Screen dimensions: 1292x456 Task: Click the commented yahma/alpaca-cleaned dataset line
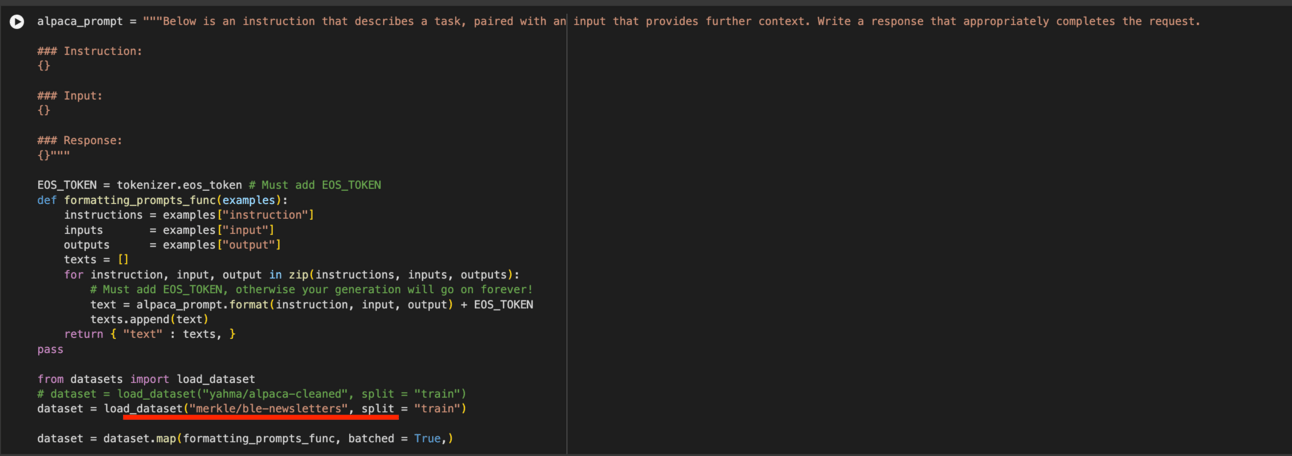coord(252,394)
